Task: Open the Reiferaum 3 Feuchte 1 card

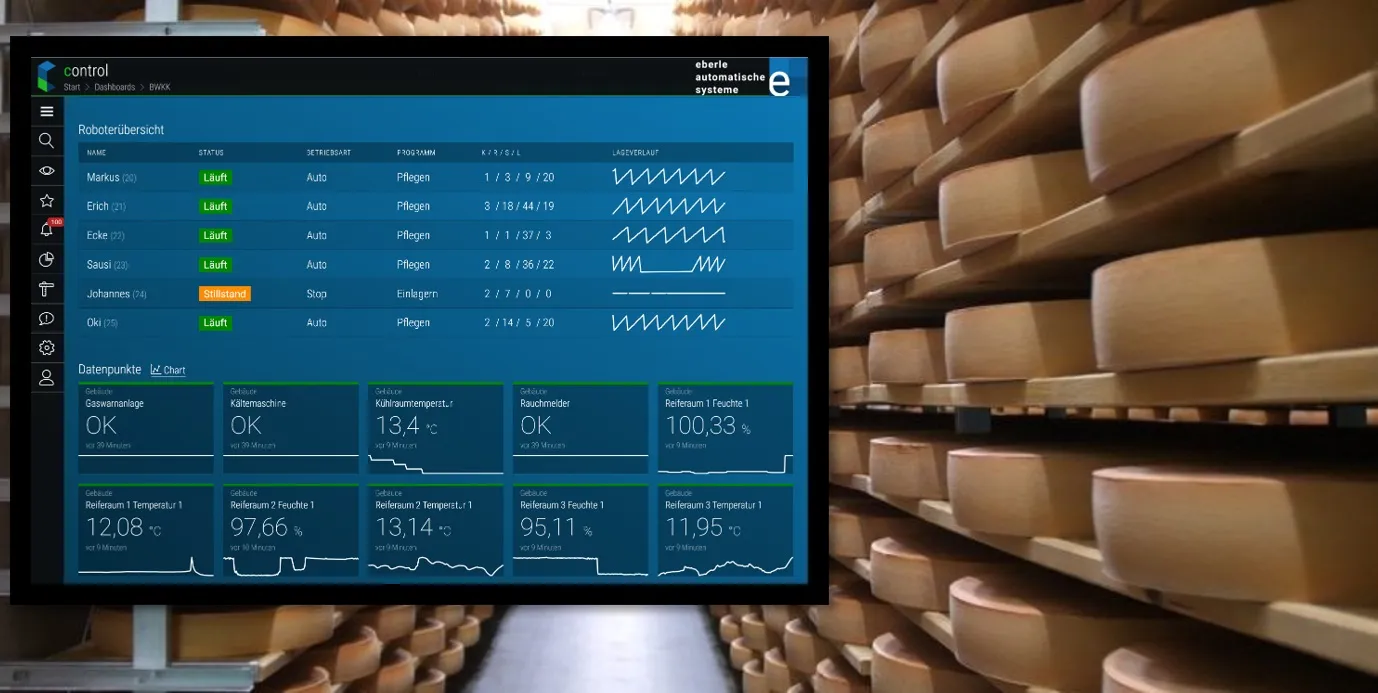Action: [x=581, y=531]
